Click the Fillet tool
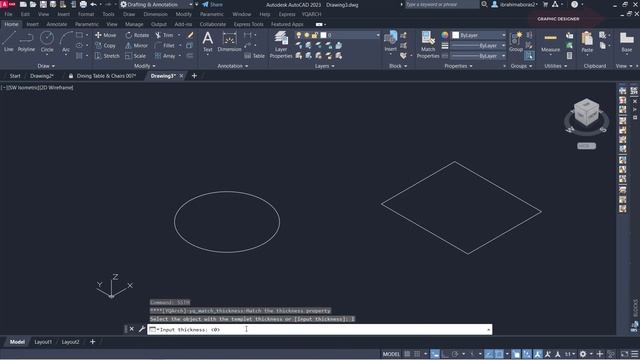 coord(165,45)
